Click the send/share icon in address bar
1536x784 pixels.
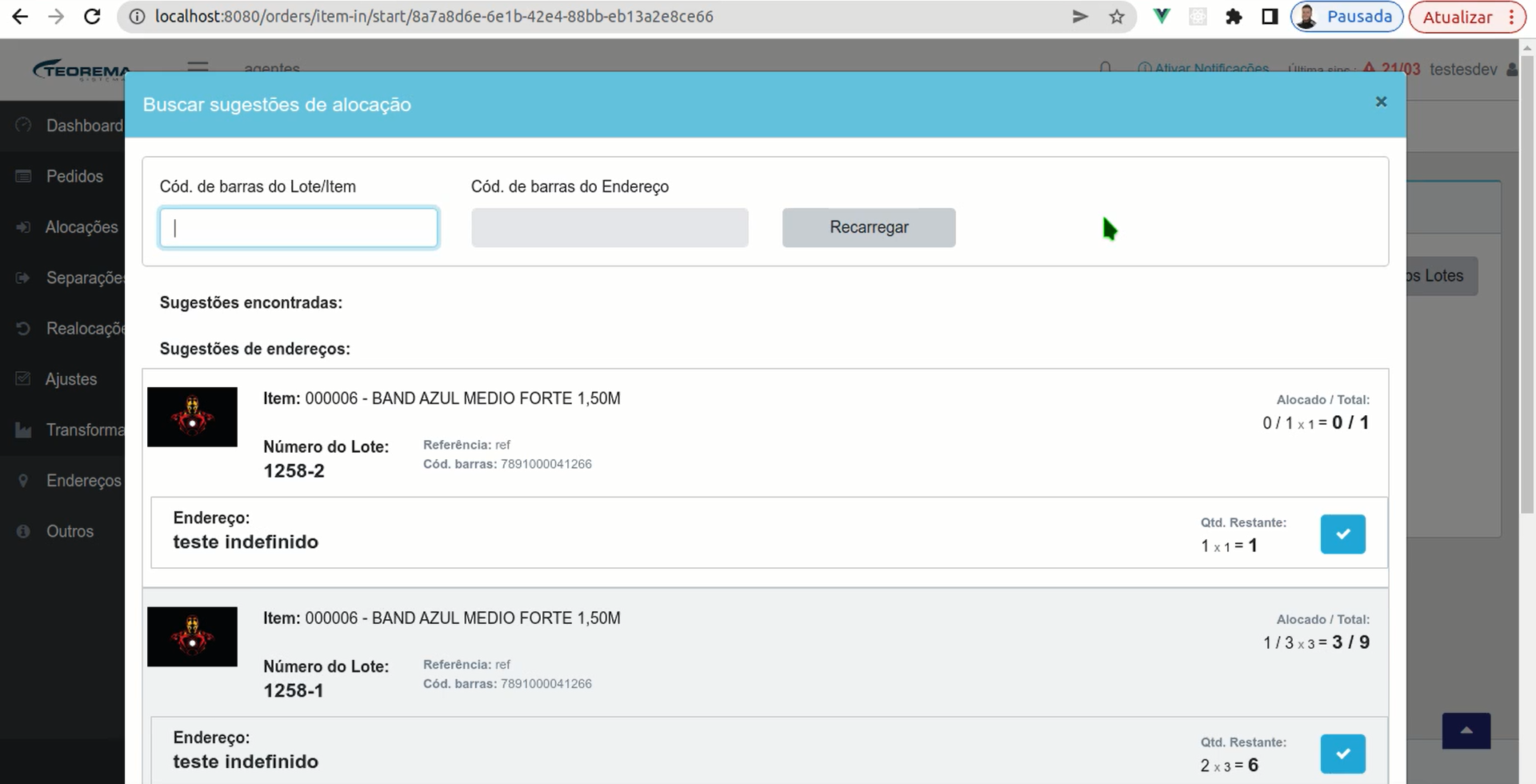[1080, 17]
